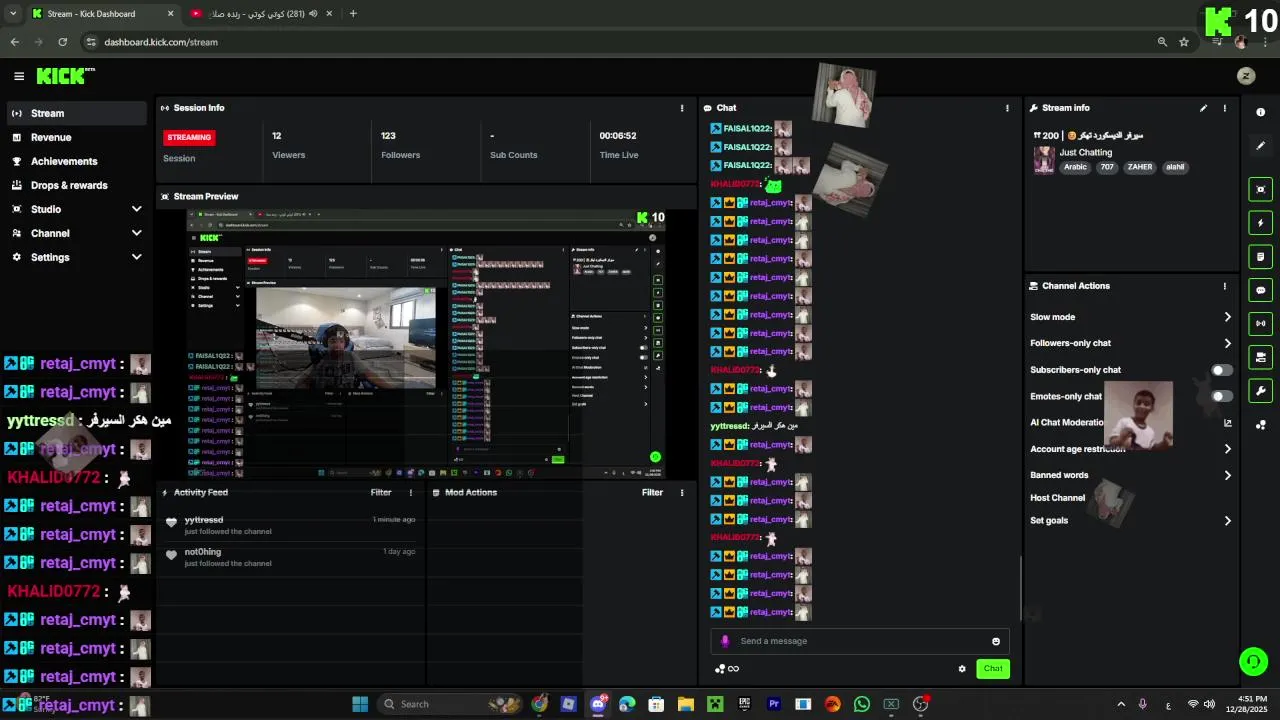This screenshot has height=720, width=1280.
Task: Open the hamburger menu next to the Kick logo
Action: (19, 76)
